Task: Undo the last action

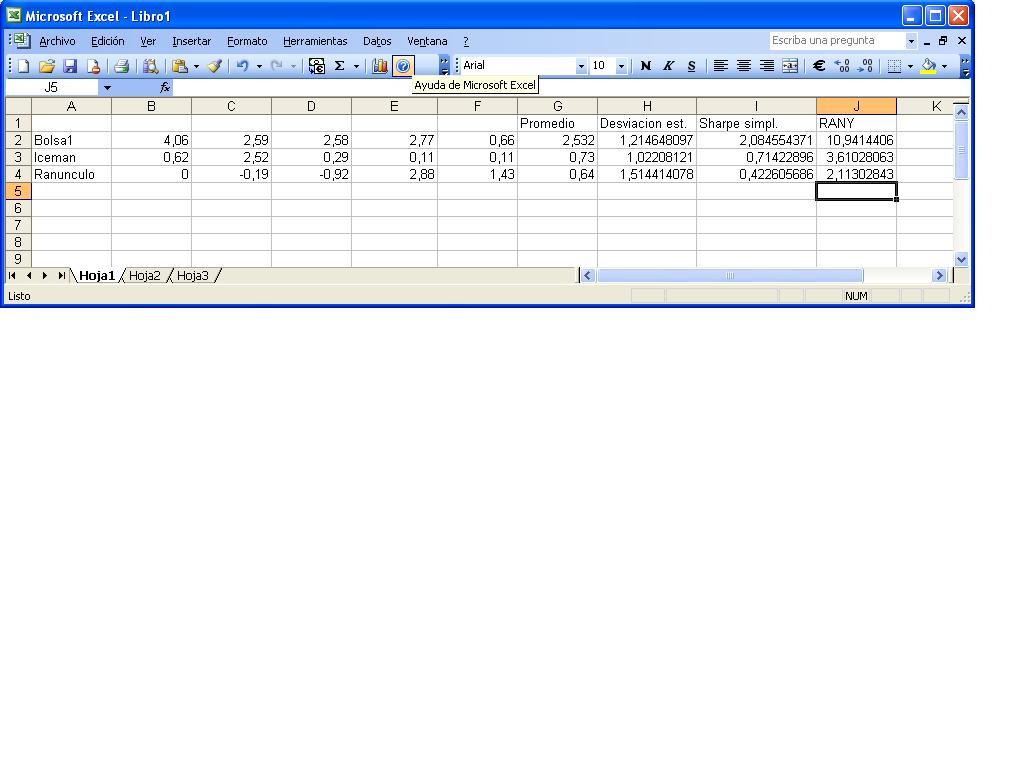Action: tap(243, 66)
